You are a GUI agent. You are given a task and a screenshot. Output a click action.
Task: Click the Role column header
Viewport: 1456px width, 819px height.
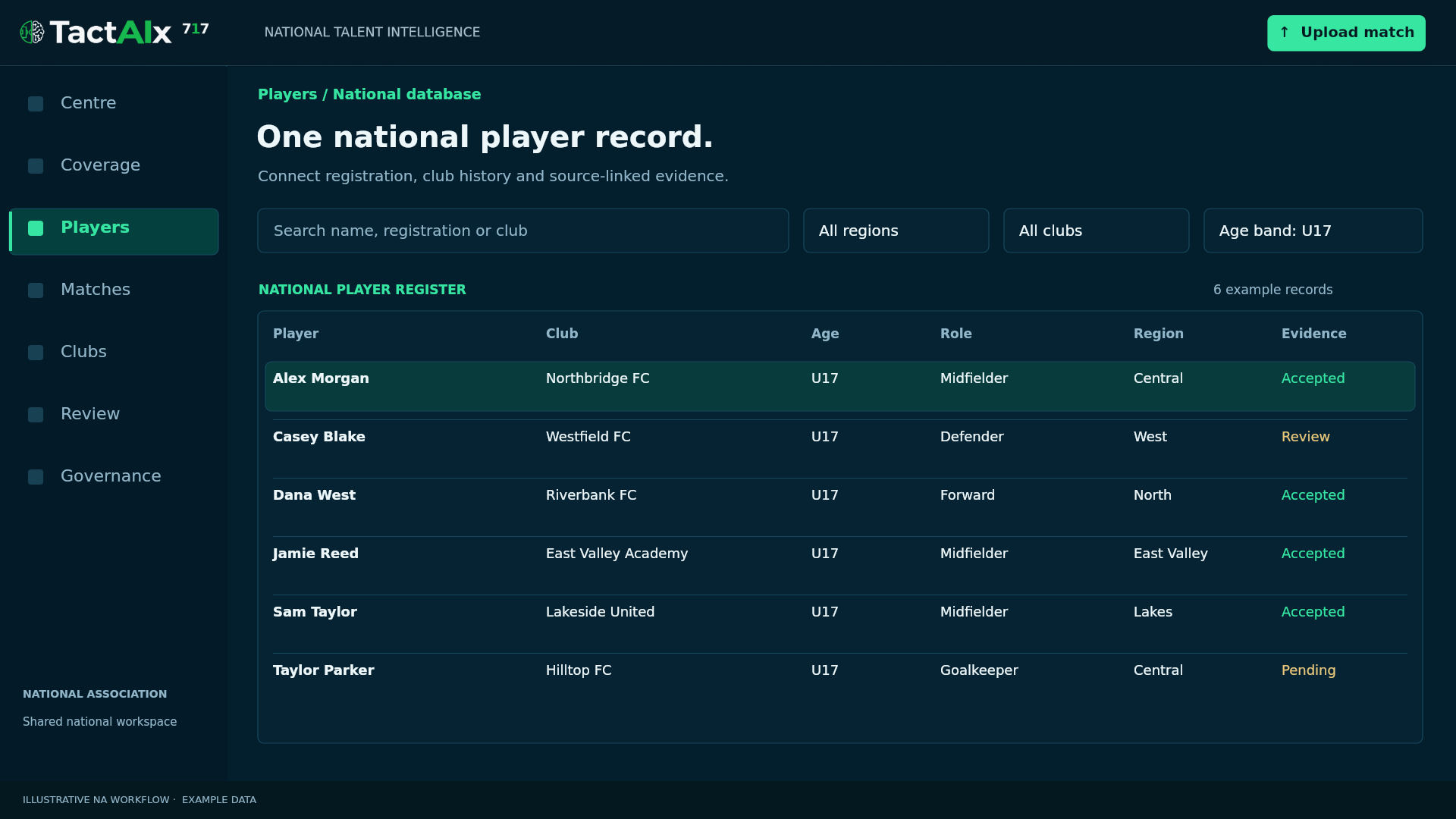point(955,334)
